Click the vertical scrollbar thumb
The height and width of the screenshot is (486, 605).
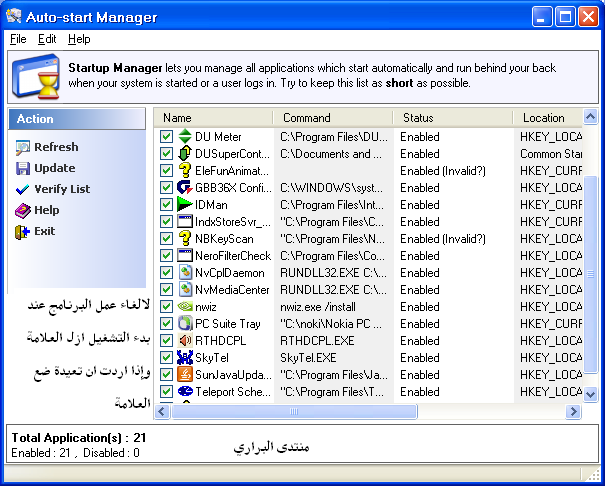coord(590,274)
